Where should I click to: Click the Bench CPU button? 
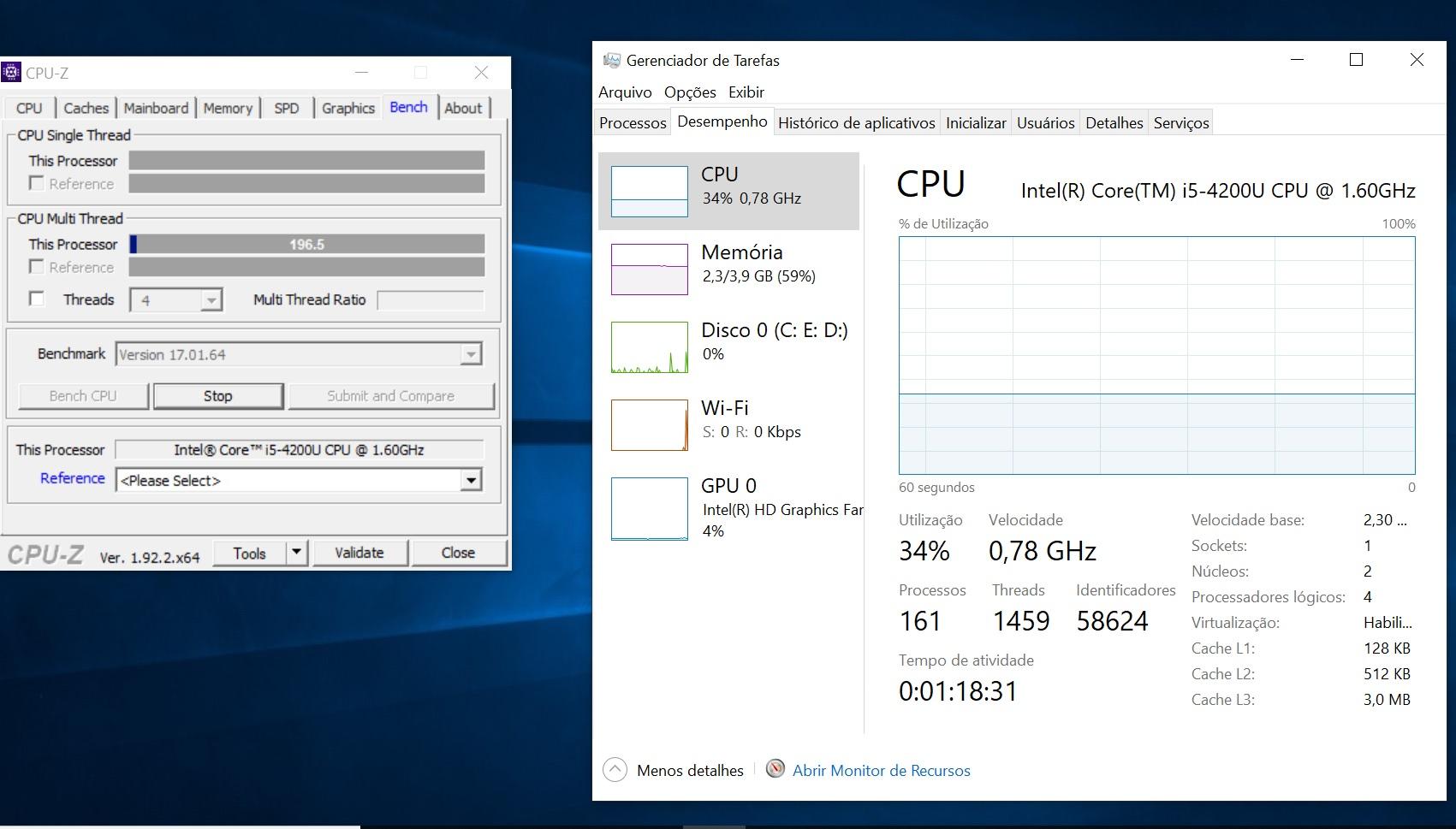click(x=83, y=396)
